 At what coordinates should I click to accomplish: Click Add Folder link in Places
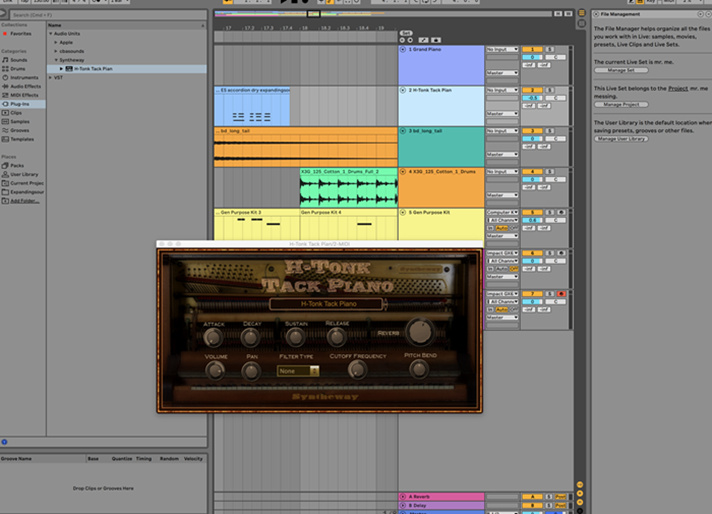coord(25,201)
